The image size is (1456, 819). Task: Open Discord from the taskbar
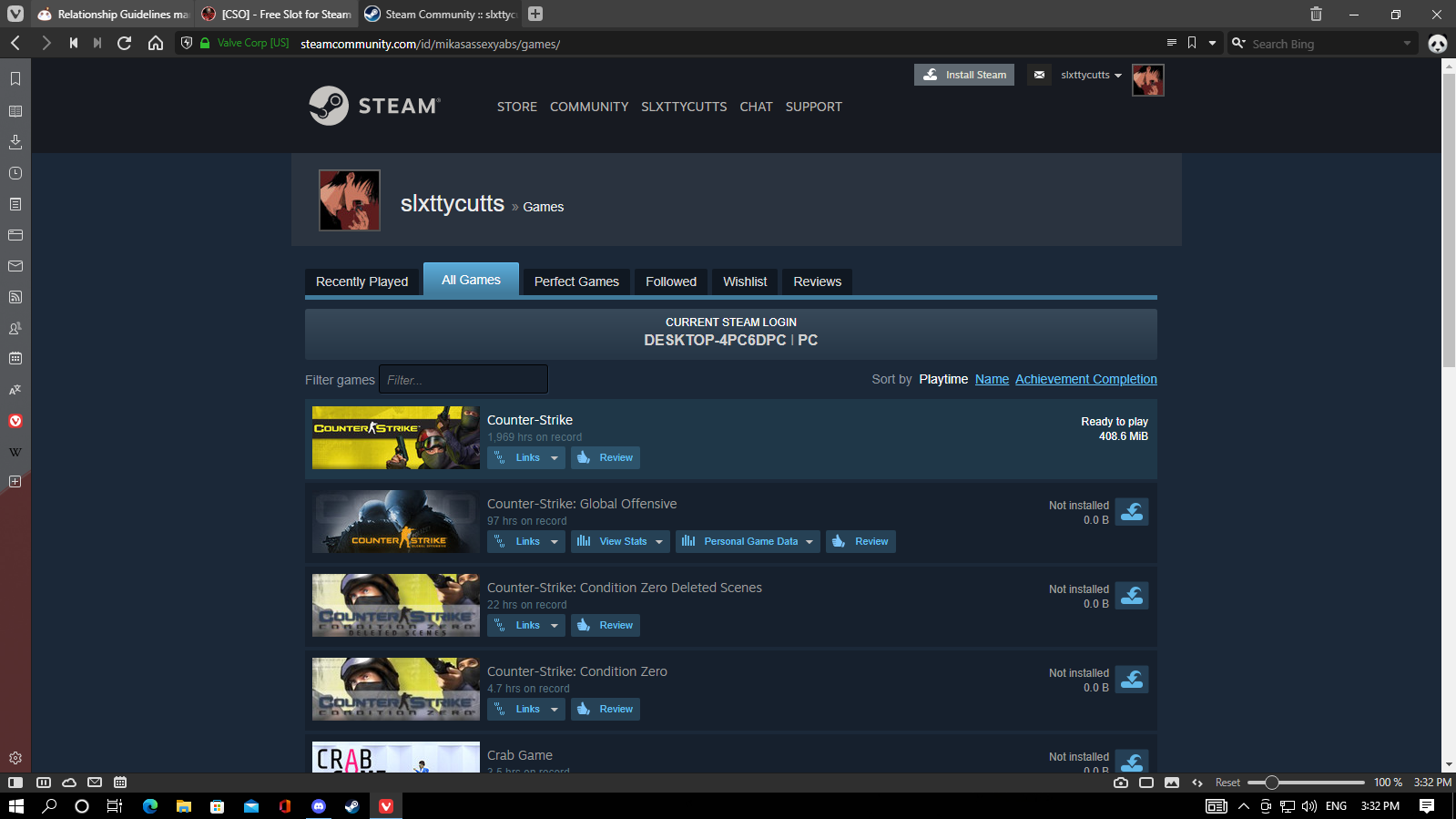319,806
